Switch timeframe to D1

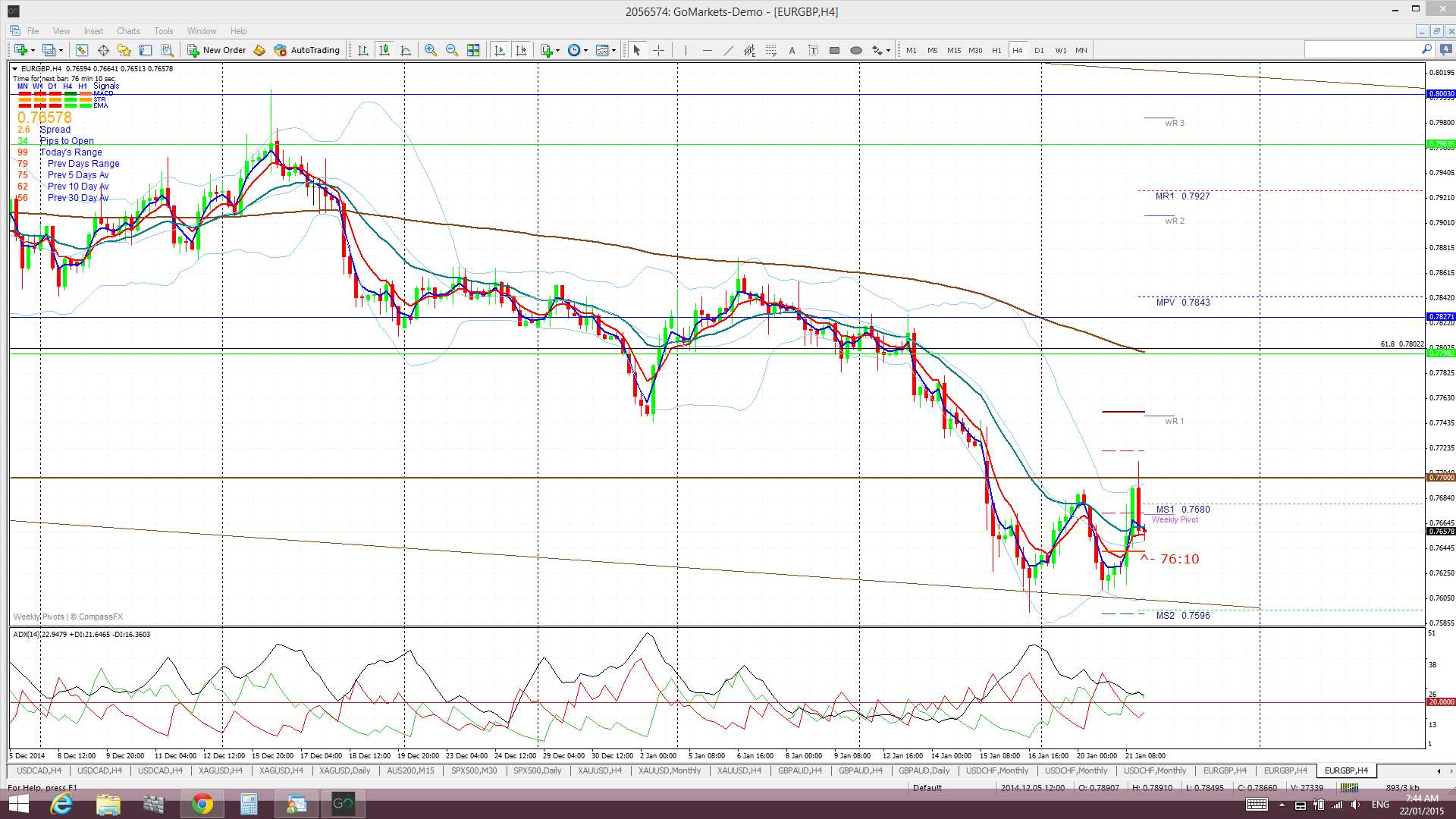tap(1039, 50)
